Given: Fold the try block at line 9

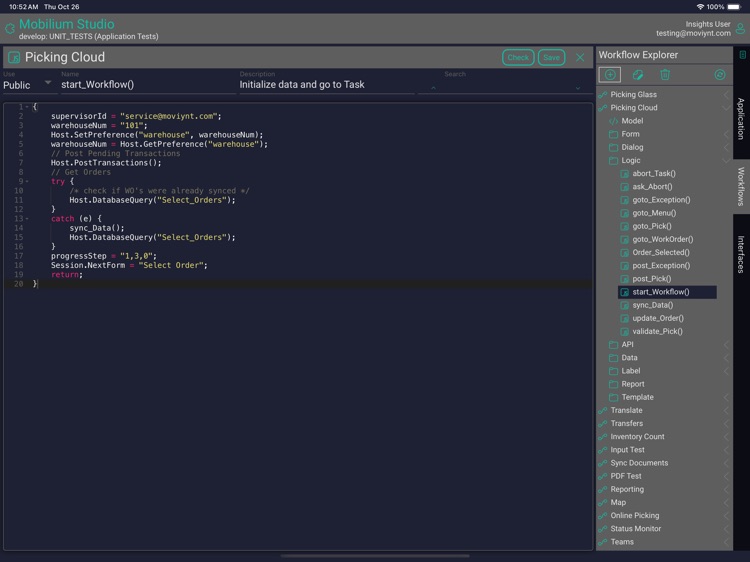Looking at the screenshot, I should pyautogui.click(x=27, y=182).
